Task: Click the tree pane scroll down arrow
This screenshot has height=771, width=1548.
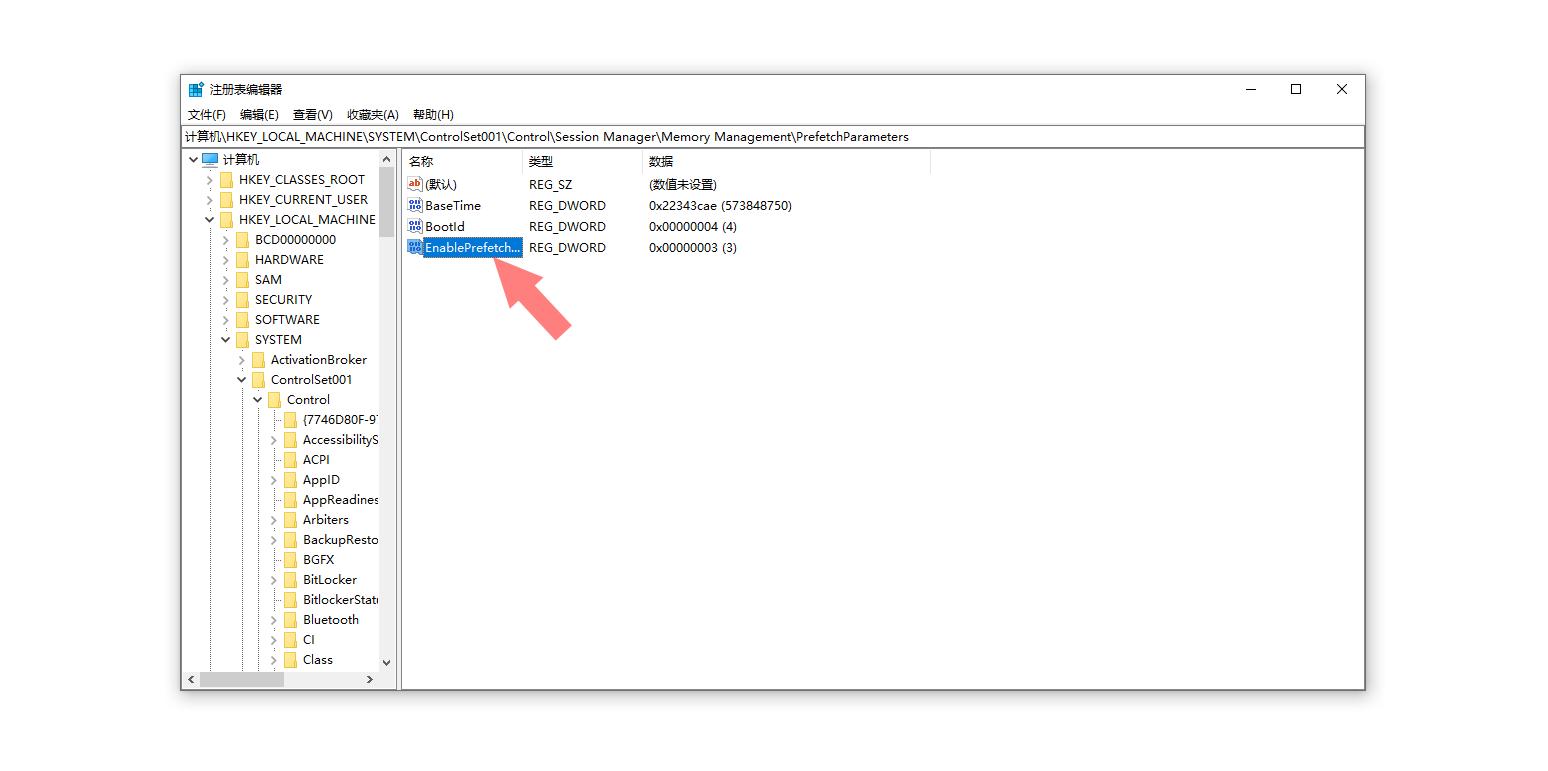Action: pyautogui.click(x=387, y=662)
